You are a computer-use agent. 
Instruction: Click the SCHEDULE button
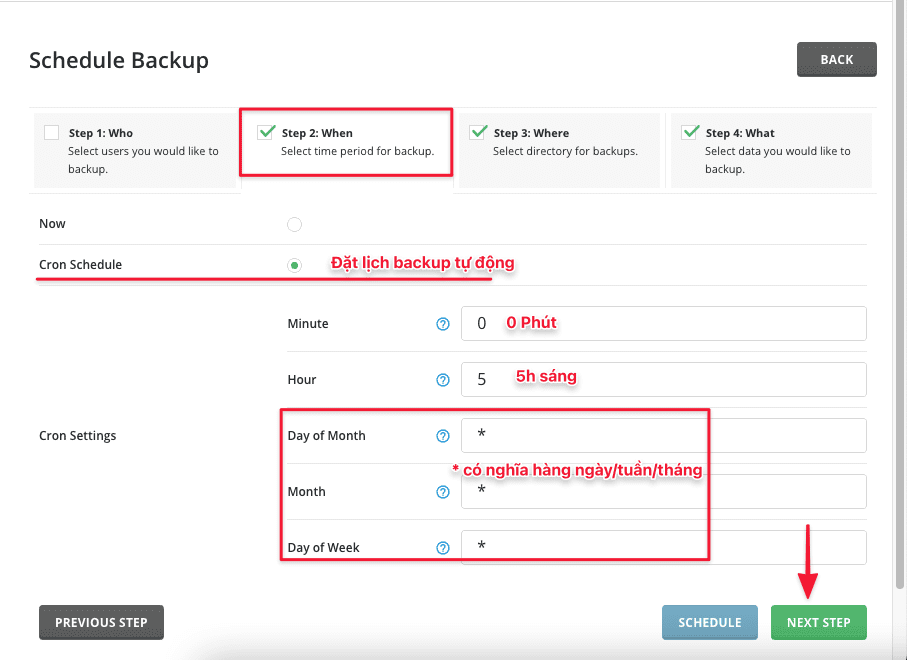[709, 622]
